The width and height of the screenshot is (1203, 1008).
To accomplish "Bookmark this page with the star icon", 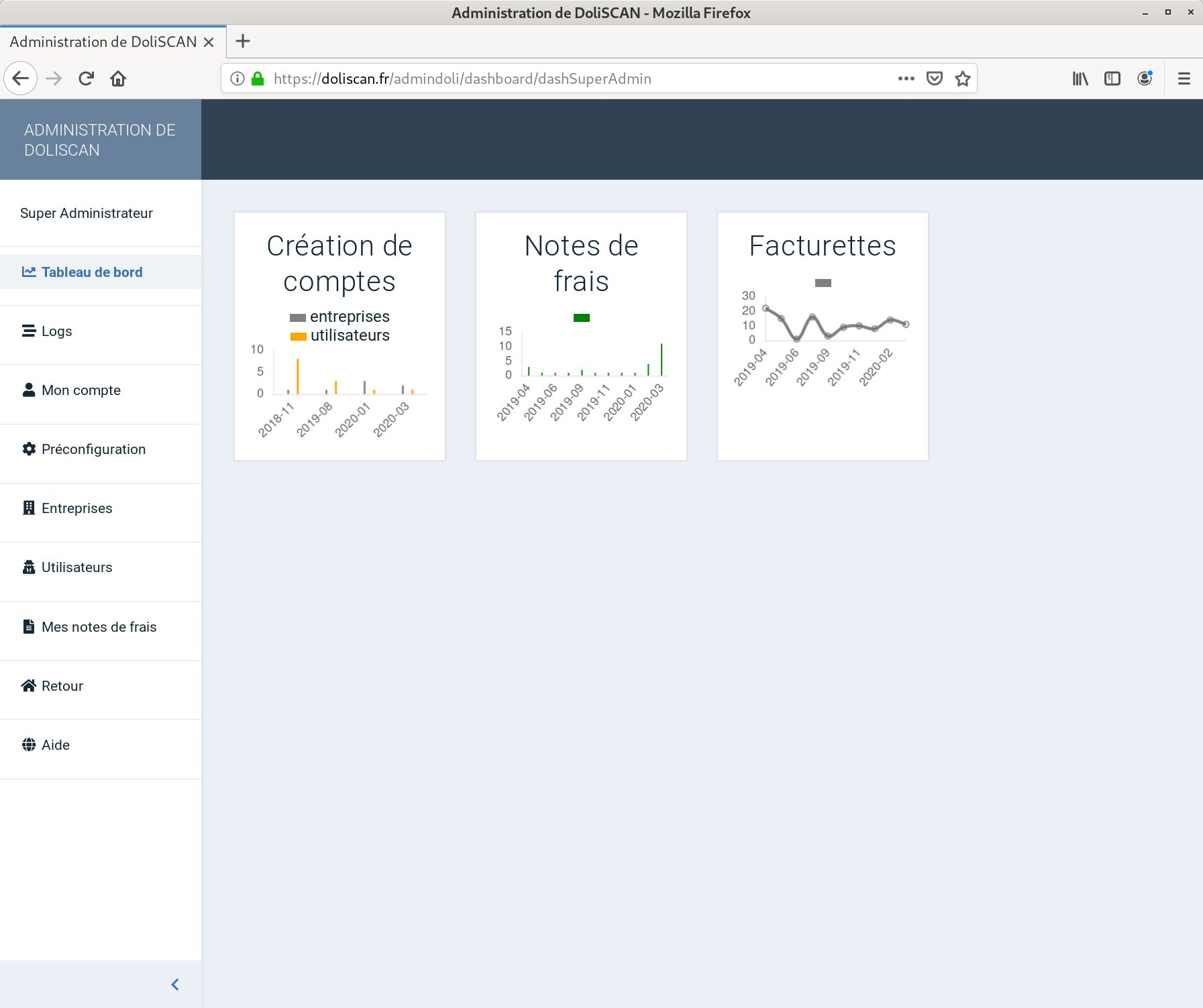I will click(x=963, y=79).
